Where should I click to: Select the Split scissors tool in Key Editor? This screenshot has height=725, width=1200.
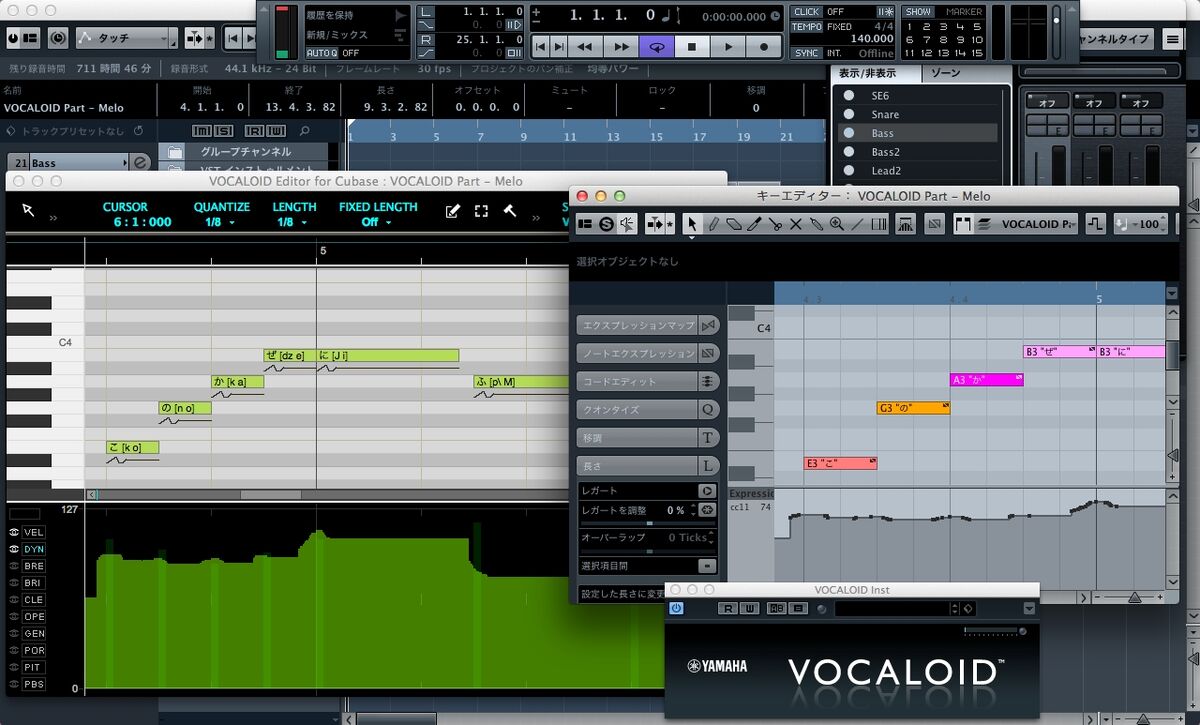775,225
